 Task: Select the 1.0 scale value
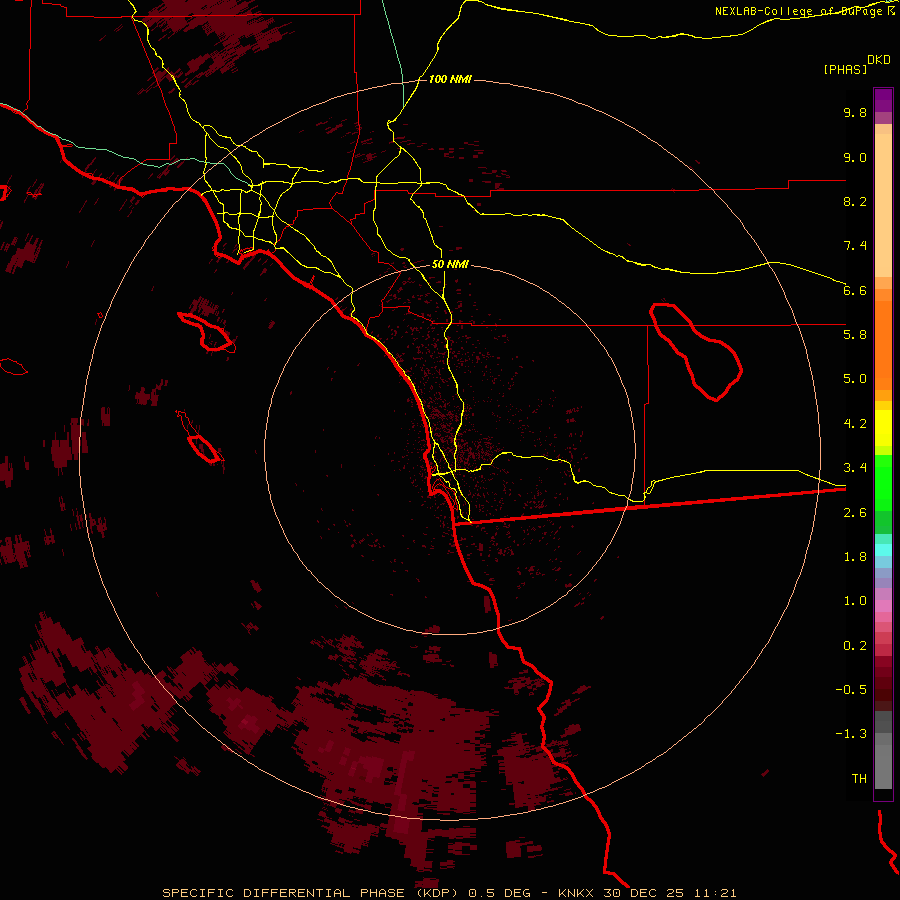point(855,601)
